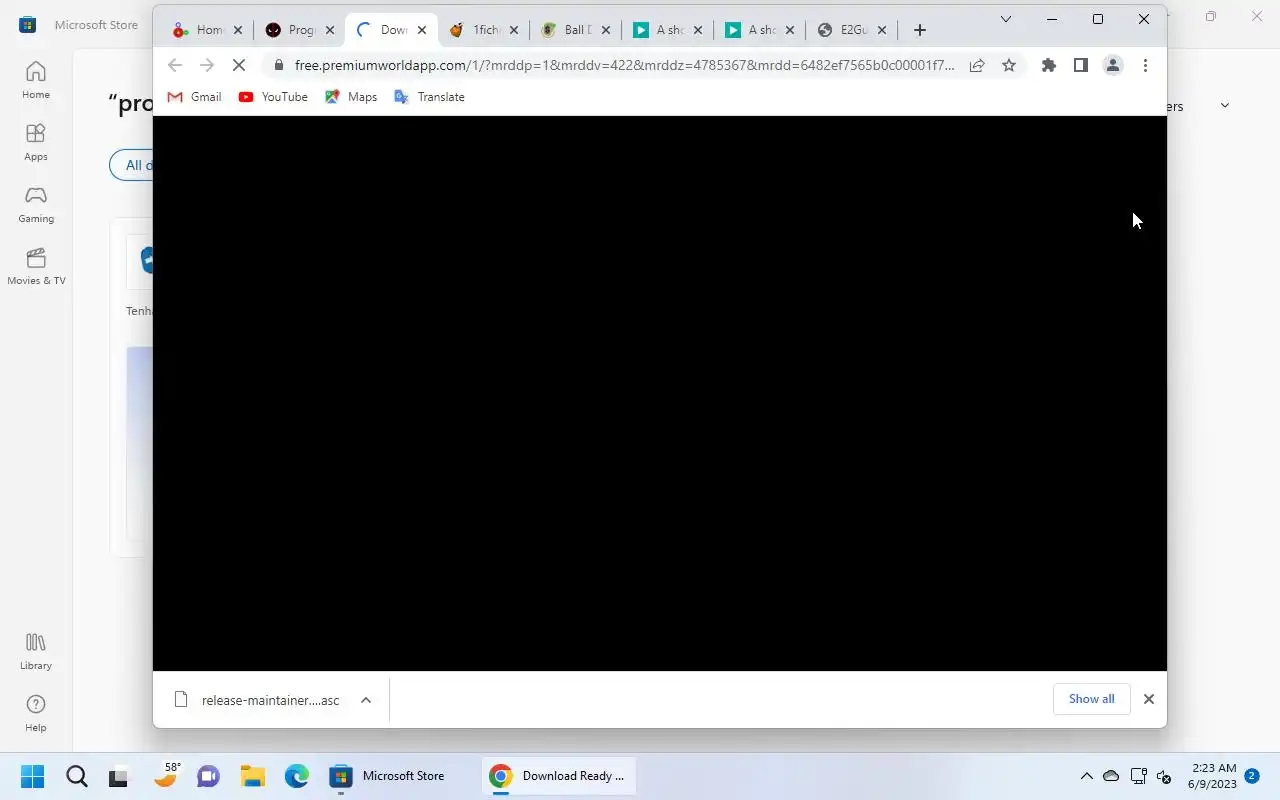Click All filter chip in Microsoft Store

pyautogui.click(x=132, y=165)
